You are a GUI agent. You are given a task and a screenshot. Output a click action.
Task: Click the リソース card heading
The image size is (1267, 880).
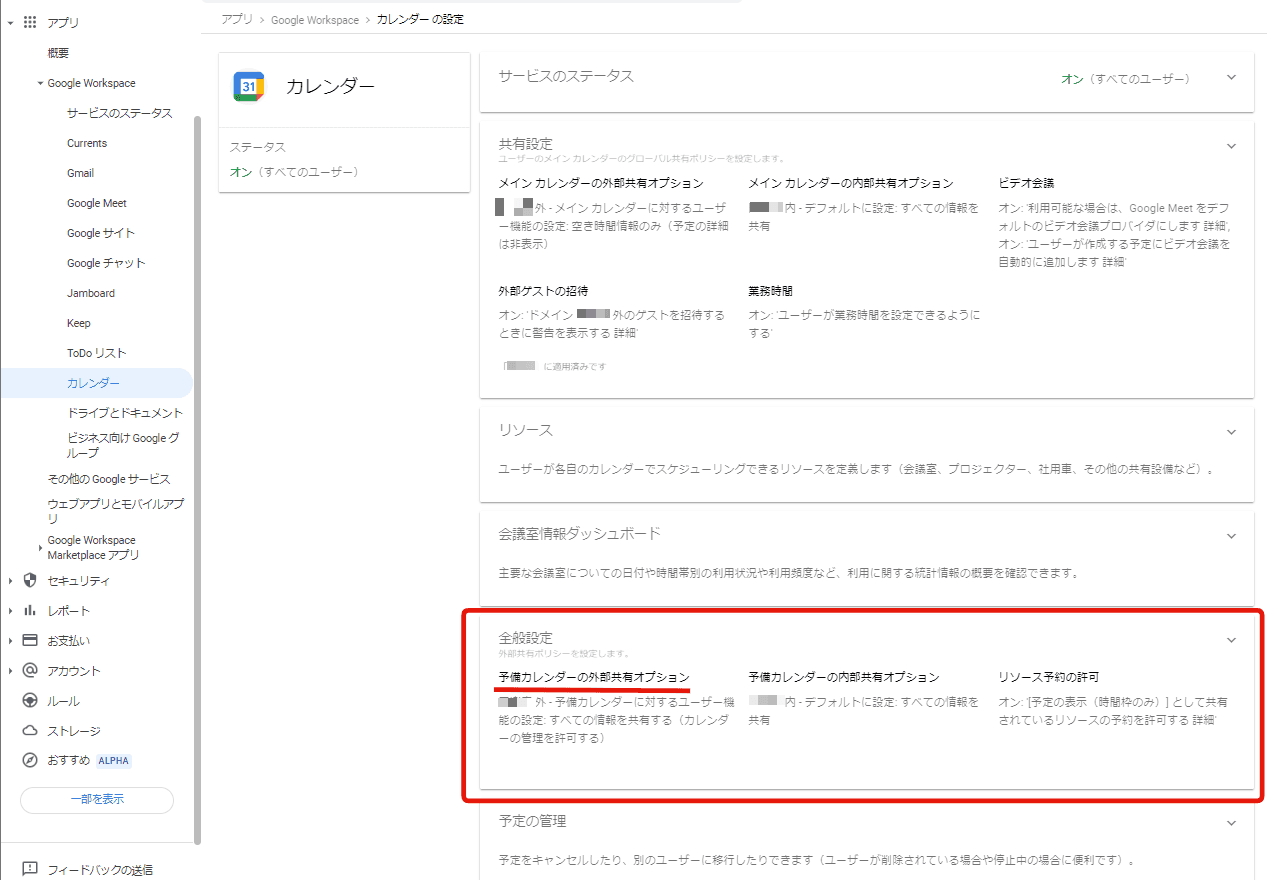click(x=526, y=430)
